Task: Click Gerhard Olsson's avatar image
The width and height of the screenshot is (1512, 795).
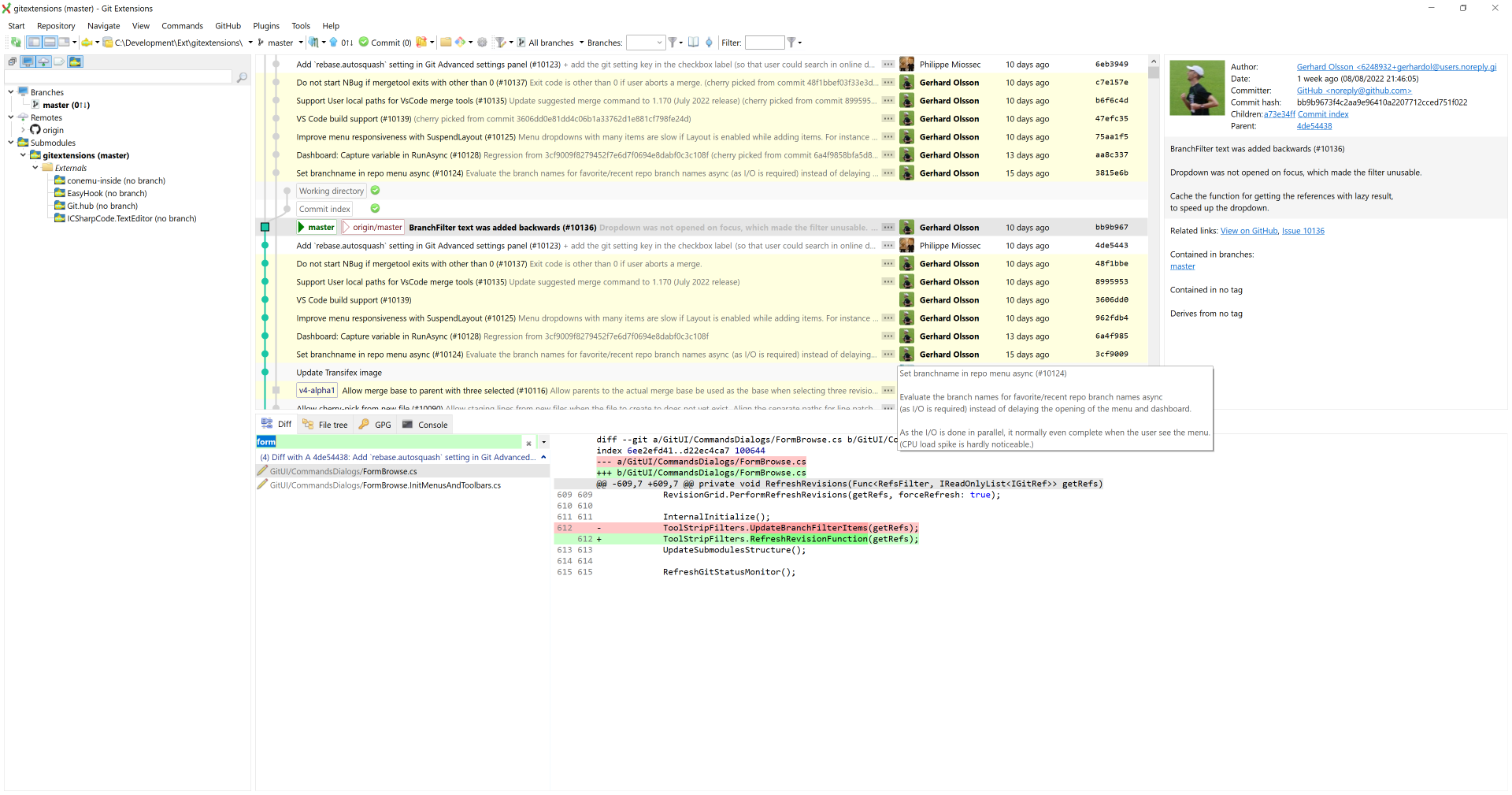Action: point(1197,87)
